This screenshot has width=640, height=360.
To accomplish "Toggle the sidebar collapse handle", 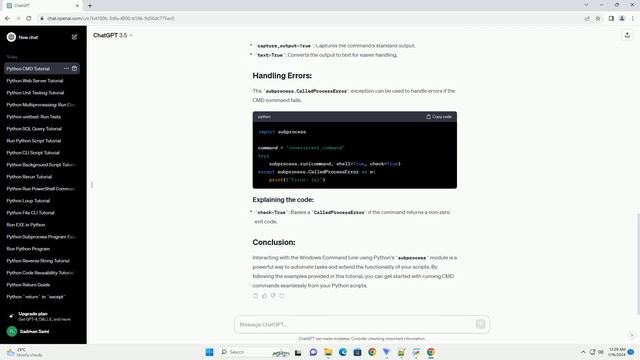I will click(92, 185).
